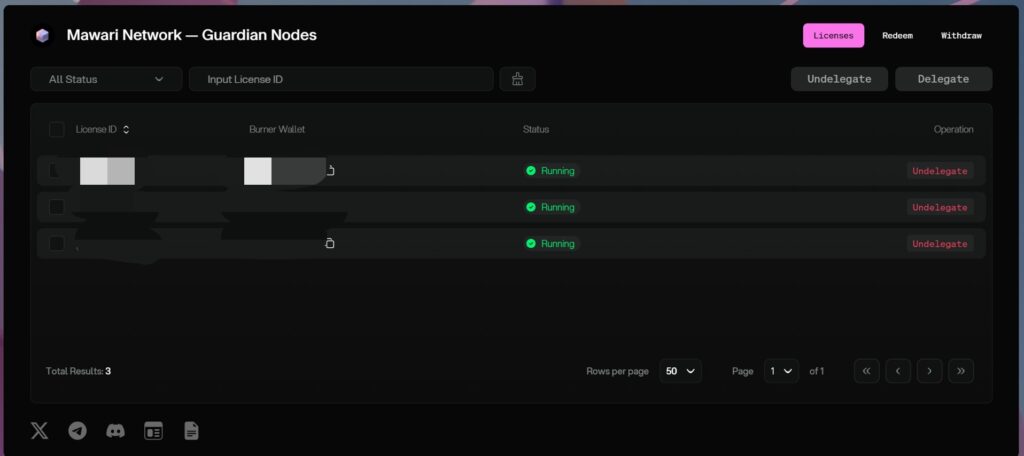Open the Page number dropdown
This screenshot has width=1024, height=456.
click(781, 371)
